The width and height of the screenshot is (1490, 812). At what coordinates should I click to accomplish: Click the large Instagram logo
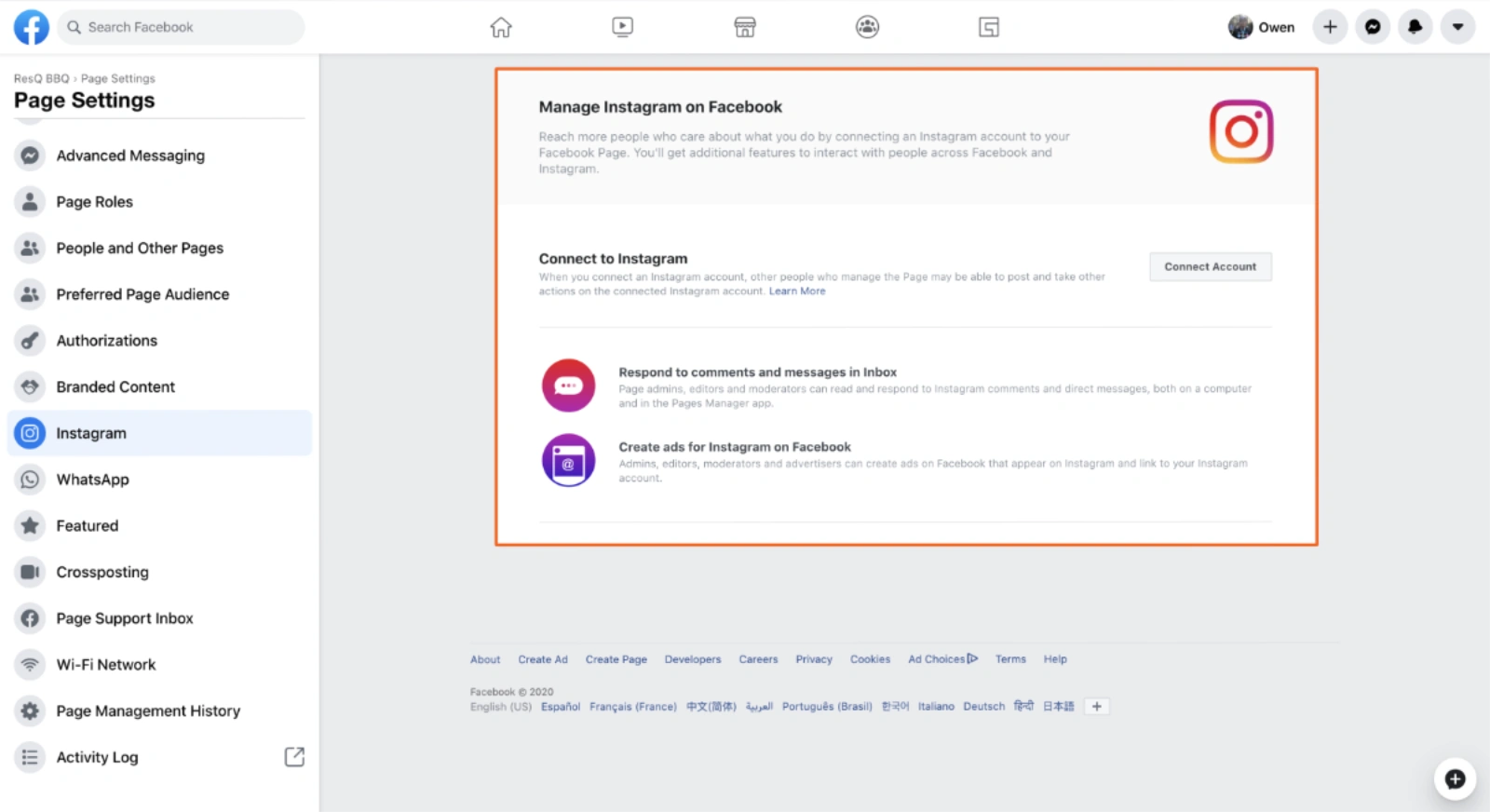pos(1241,131)
